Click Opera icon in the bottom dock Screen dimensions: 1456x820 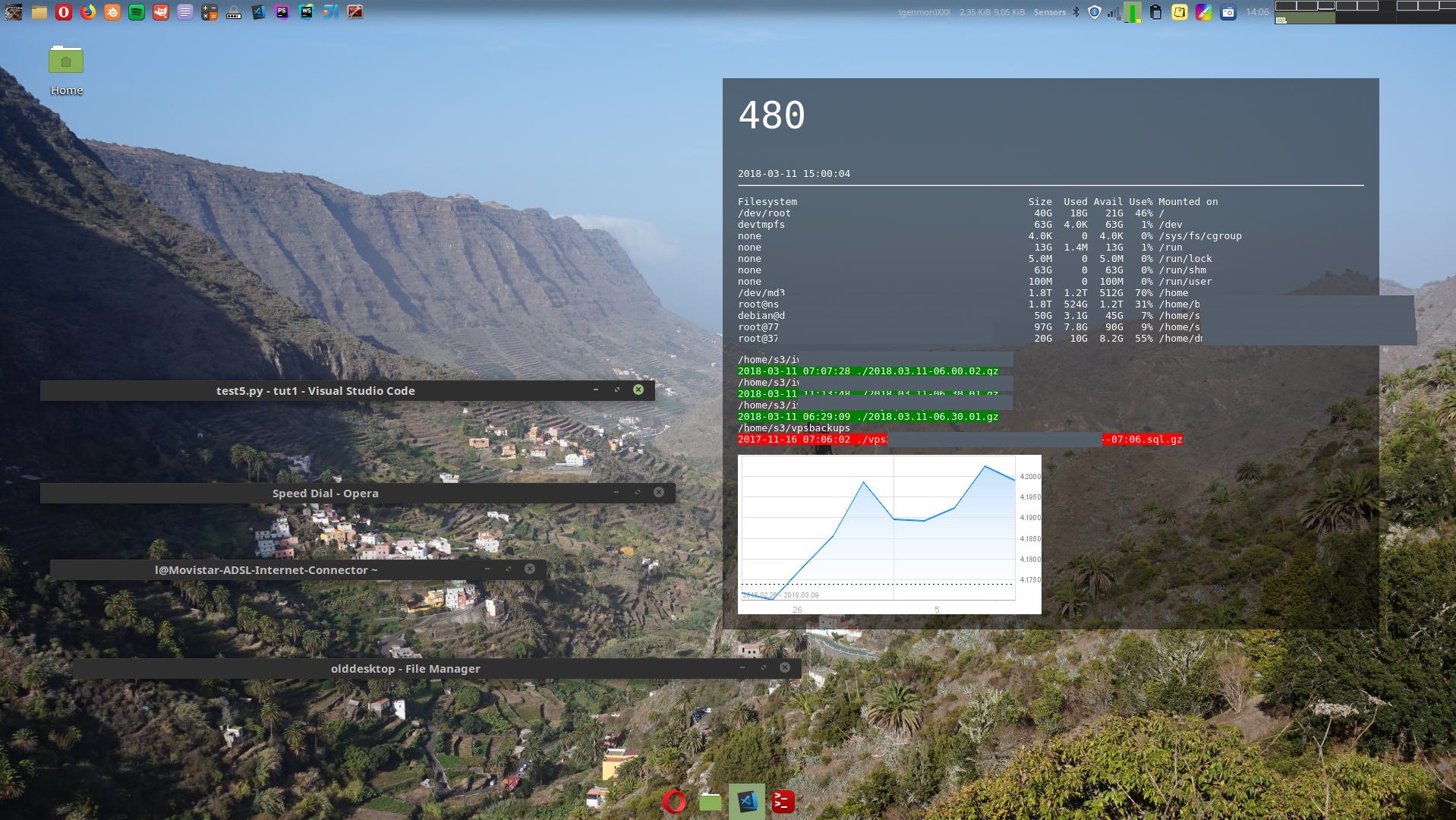(x=674, y=802)
